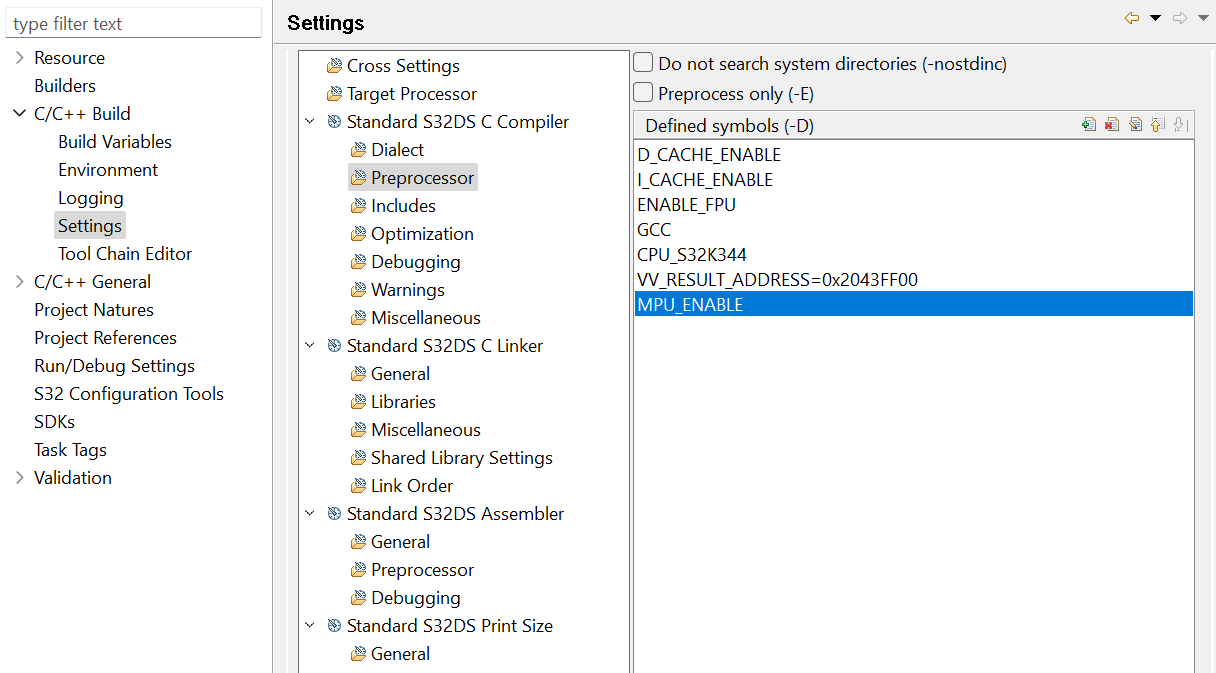1216x673 pixels.
Task: Select the VV_RESULT_ADDRESS=0x2043FF00 symbol
Action: 913,280
